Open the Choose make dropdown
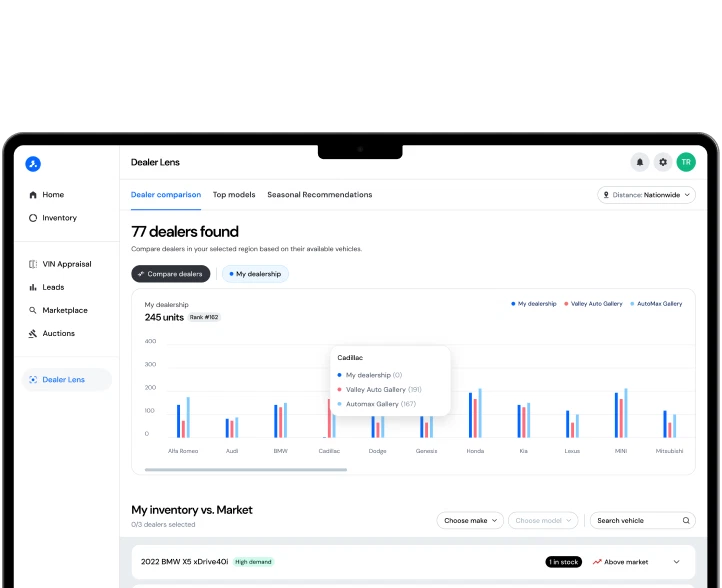Viewport: 722px width, 588px height. point(470,520)
